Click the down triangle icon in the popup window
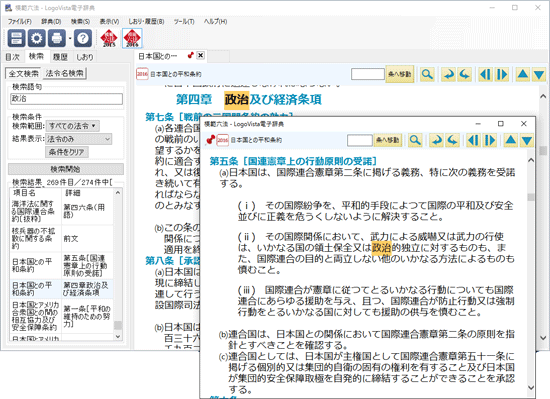Screen dimensions: 550x399 (527, 140)
